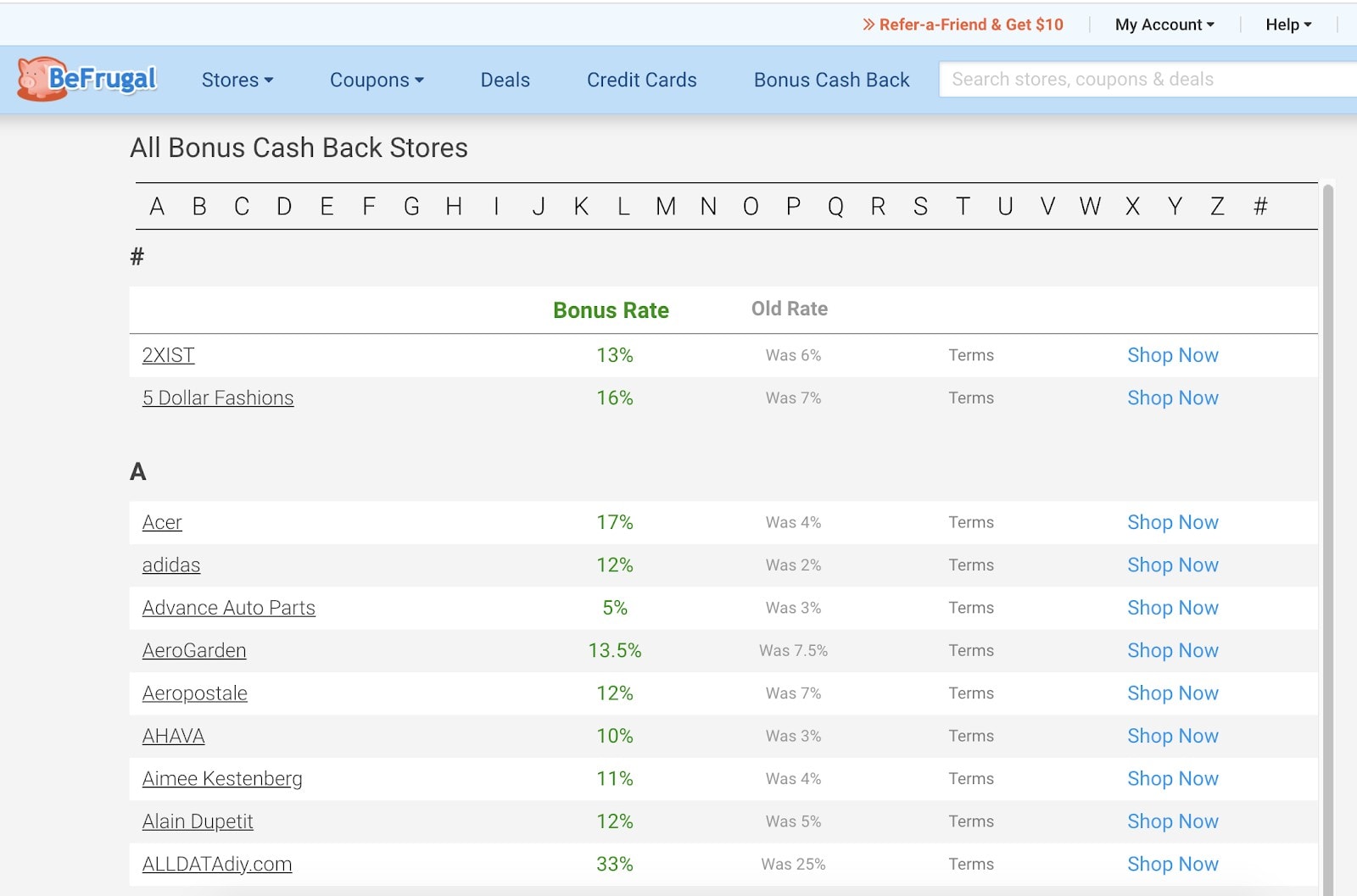Screen dimensions: 1357x896
Task: Jump to letter S in alphabet index
Action: click(920, 206)
